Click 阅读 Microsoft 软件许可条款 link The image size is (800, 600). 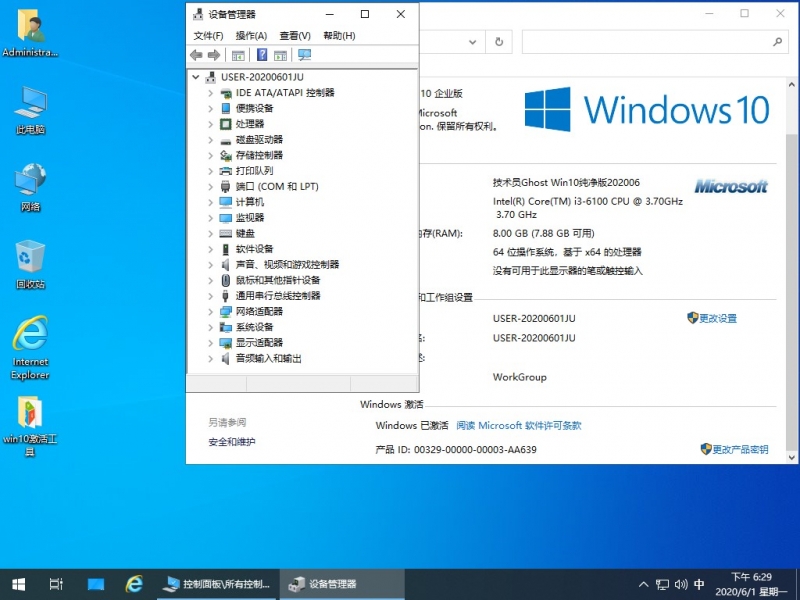[x=519, y=425]
